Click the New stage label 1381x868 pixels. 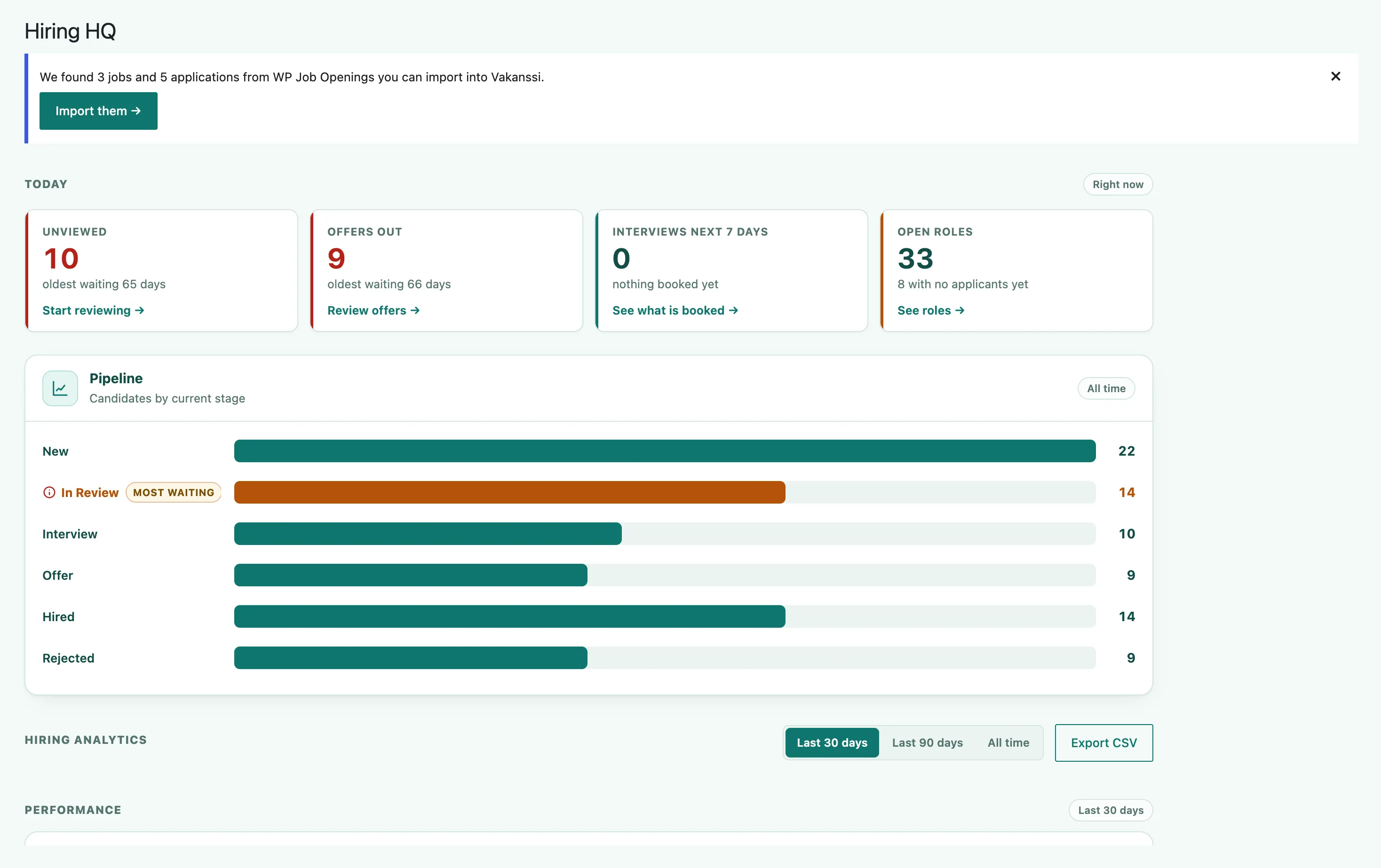[x=56, y=451]
